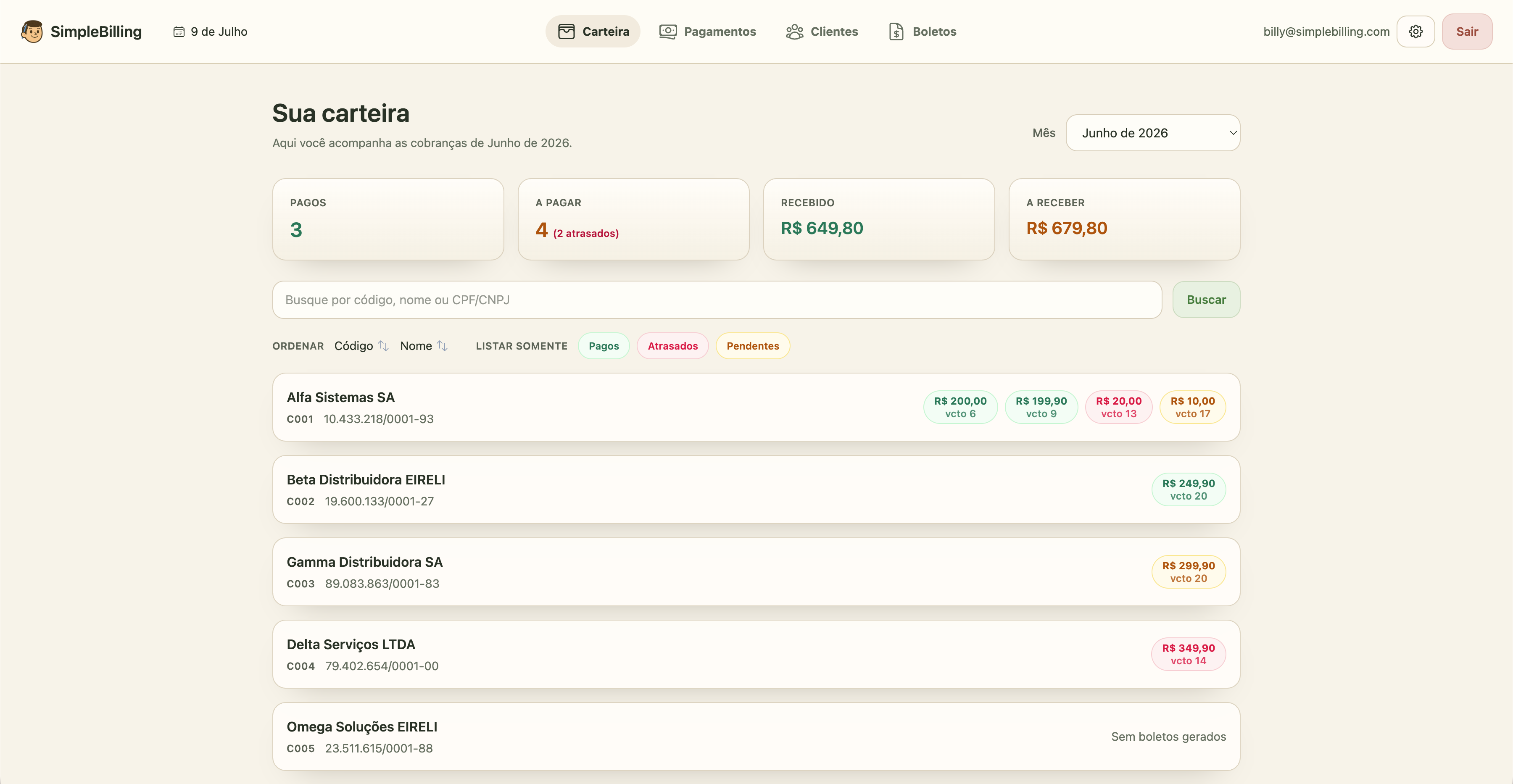Click the people icon in Clientes tab
1513x784 pixels.
pyautogui.click(x=795, y=31)
